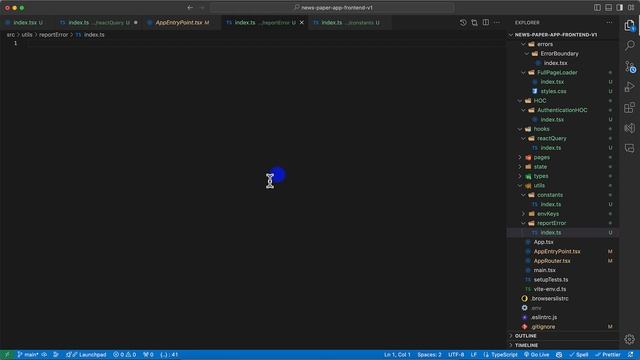The image size is (640, 360).
Task: Show errors and warnings count
Action: 124,355
